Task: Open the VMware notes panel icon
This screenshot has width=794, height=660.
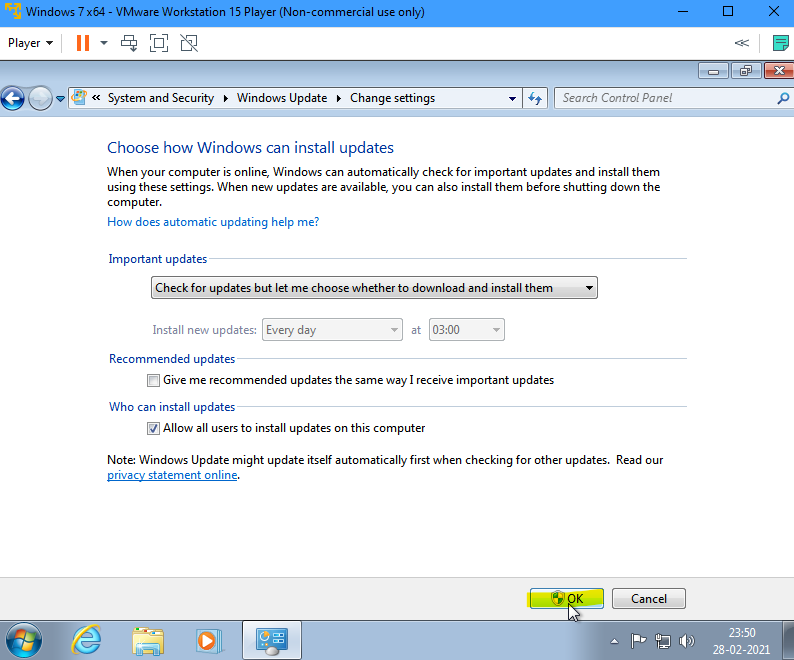Action: pyautogui.click(x=780, y=43)
